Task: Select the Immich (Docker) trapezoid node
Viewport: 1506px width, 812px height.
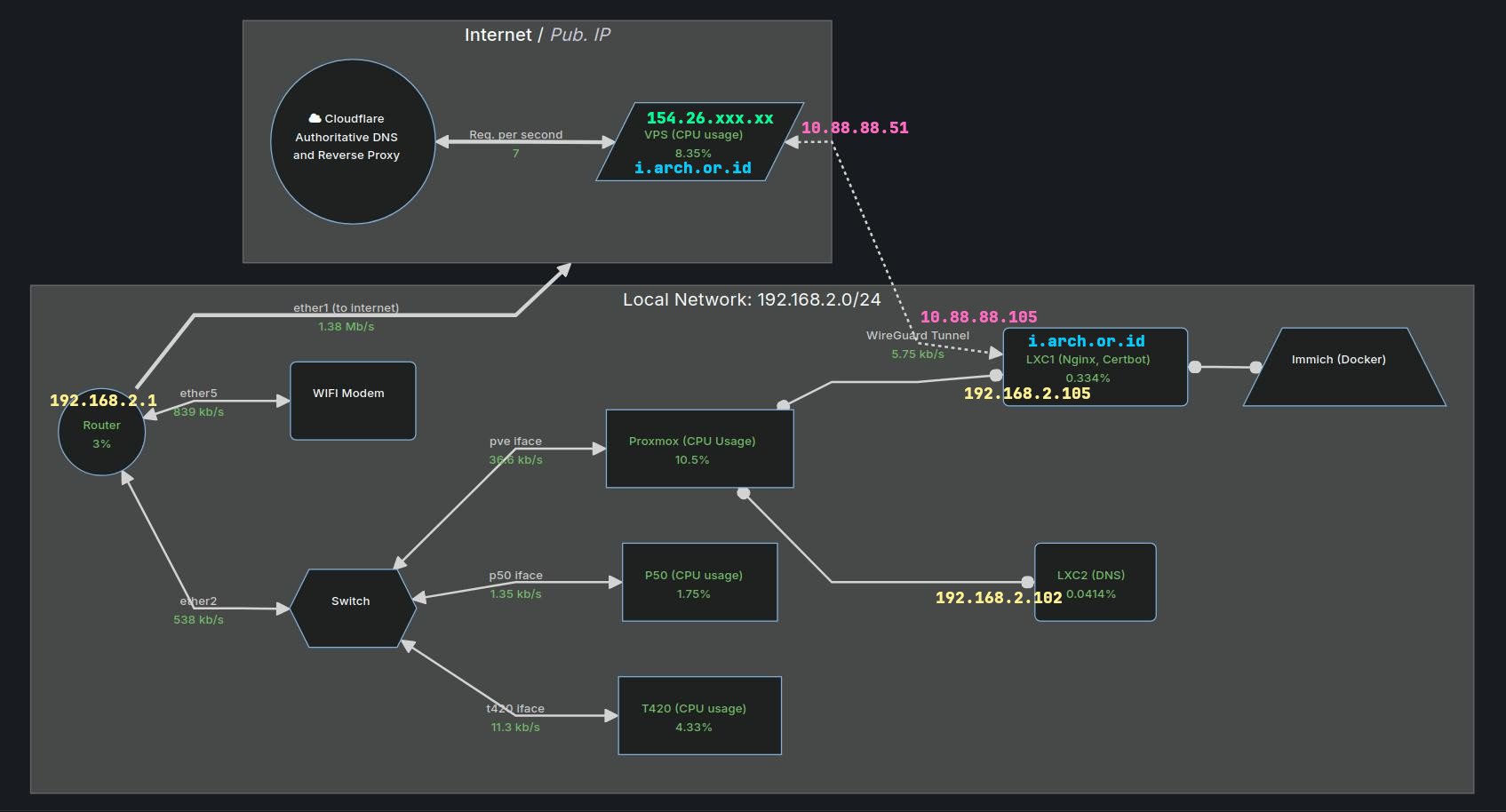Action: [1344, 367]
